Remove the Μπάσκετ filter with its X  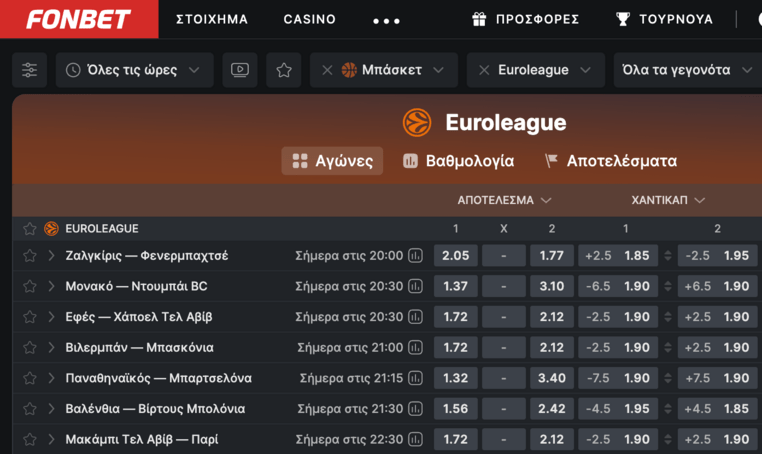(327, 70)
